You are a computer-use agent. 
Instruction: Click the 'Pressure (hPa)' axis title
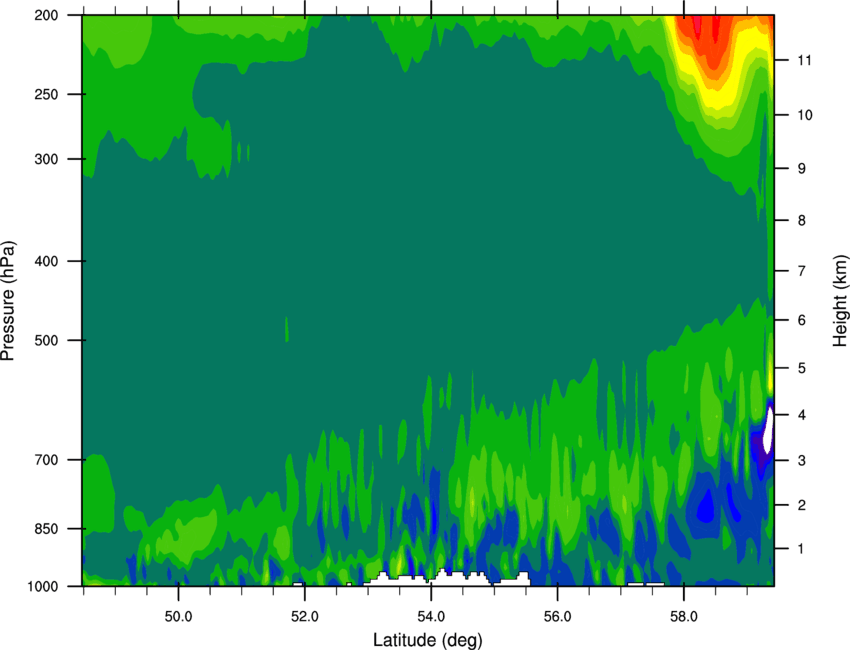coord(8,301)
